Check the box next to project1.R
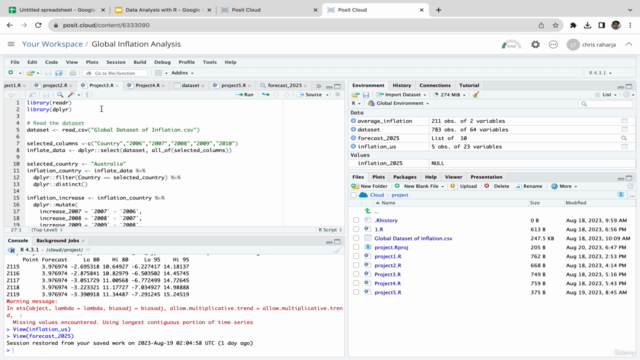 pyautogui.click(x=356, y=256)
